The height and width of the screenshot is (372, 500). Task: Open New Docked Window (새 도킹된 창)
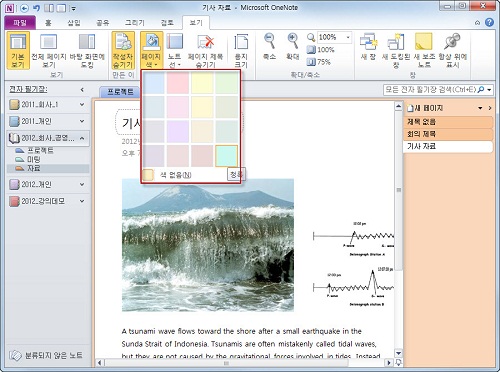pos(396,50)
